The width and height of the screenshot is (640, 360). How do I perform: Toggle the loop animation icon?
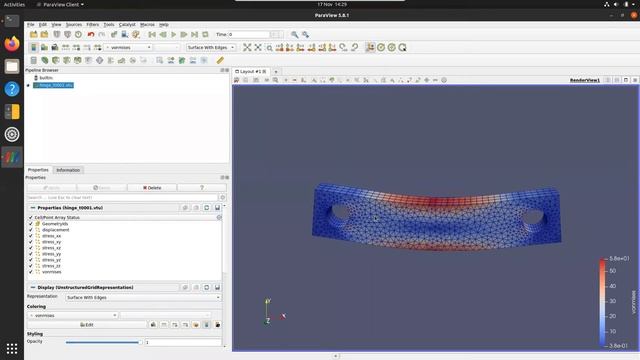click(205, 35)
